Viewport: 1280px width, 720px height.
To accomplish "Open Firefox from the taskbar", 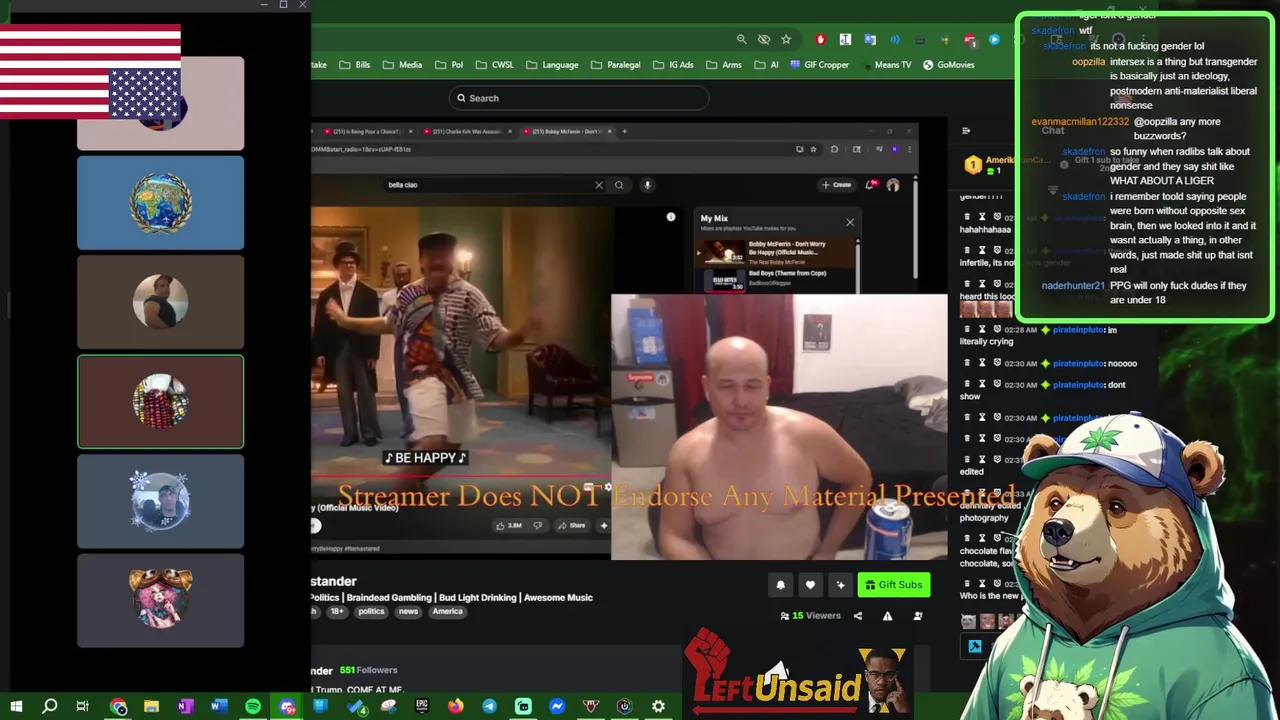I will click(455, 707).
